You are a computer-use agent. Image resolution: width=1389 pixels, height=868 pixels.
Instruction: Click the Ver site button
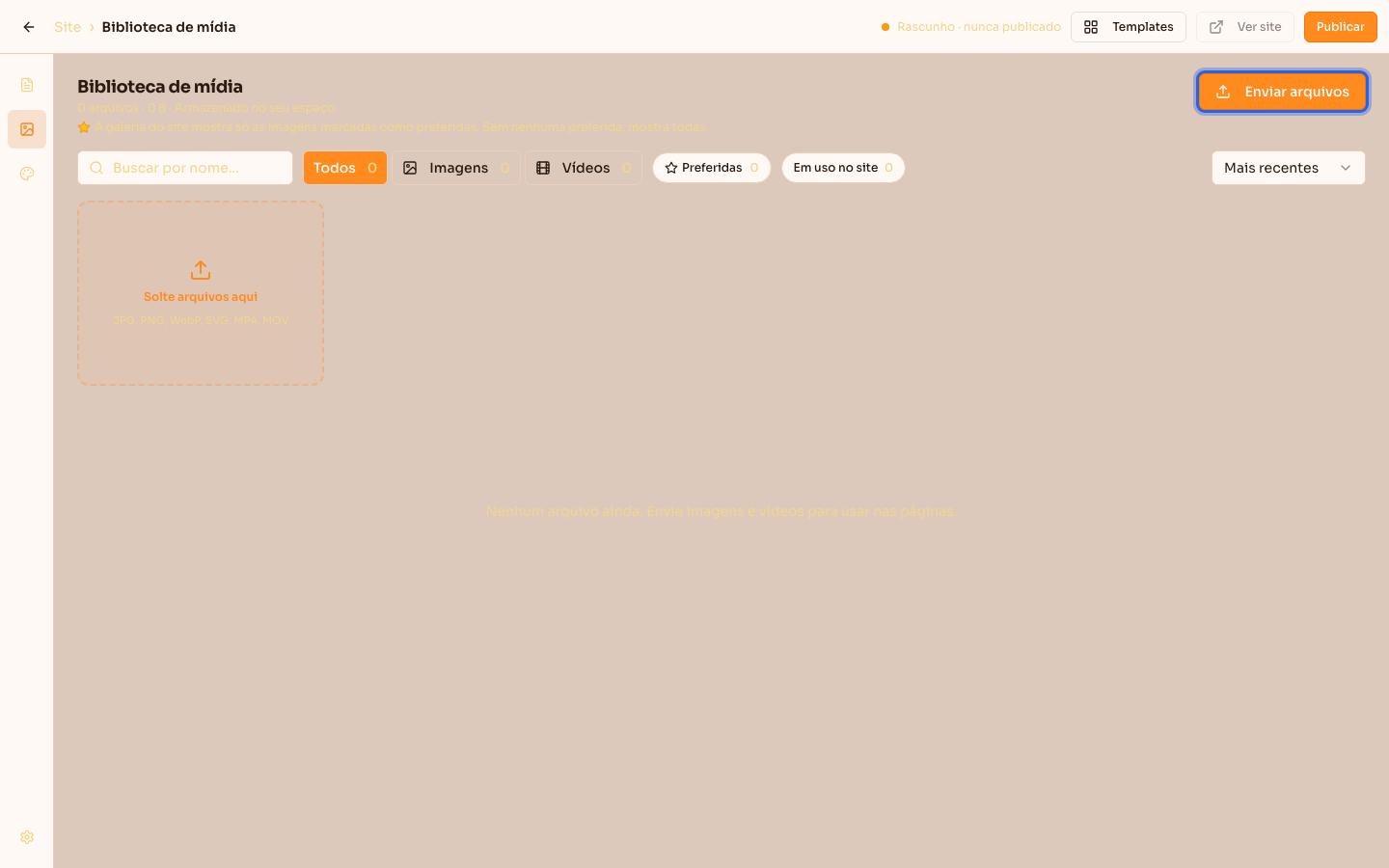point(1245,27)
